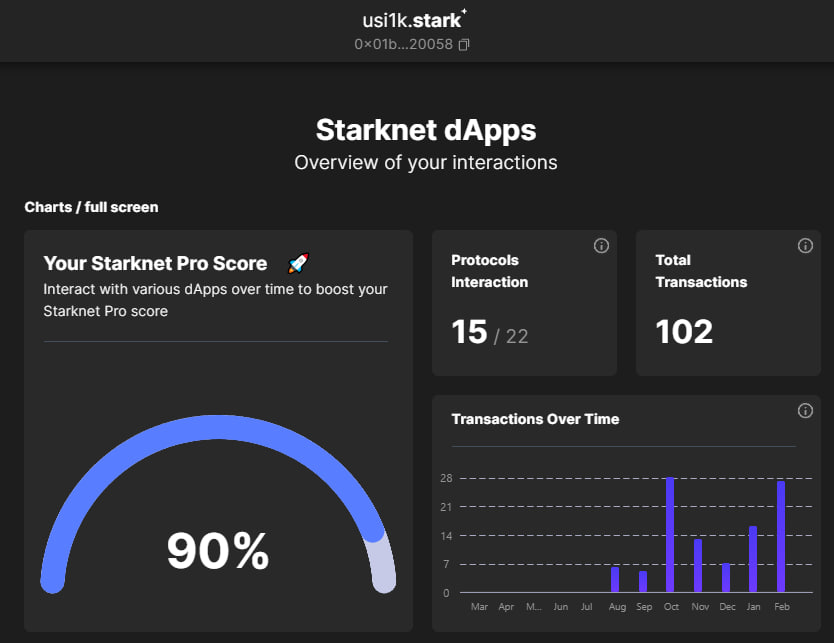Open info for Protocols Interaction card
This screenshot has width=834, height=643.
(601, 246)
